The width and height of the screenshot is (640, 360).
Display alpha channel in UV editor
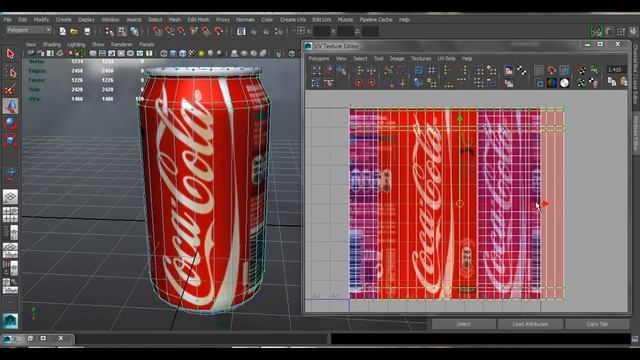(x=564, y=83)
